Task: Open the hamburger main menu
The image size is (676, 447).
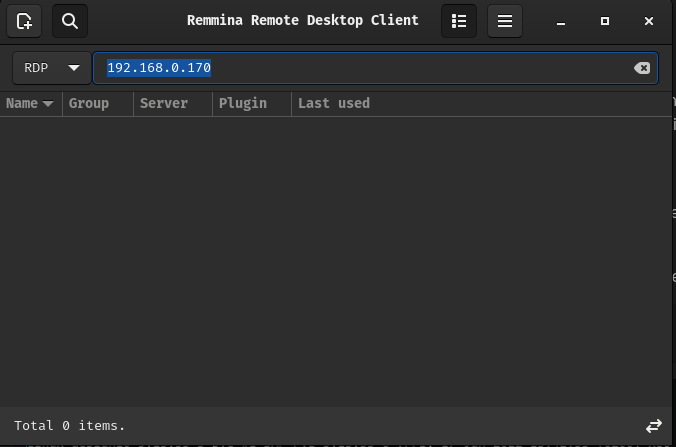Action: click(x=505, y=21)
